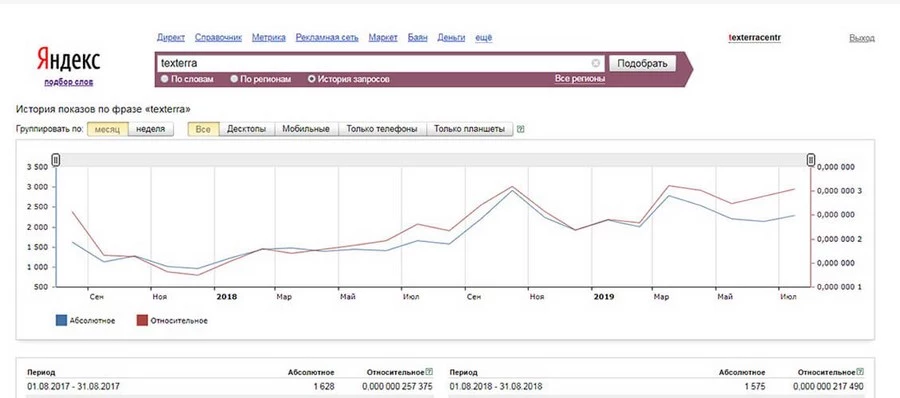Open the help icon next to the right Относительное header
The image size is (900, 398).
click(859, 373)
